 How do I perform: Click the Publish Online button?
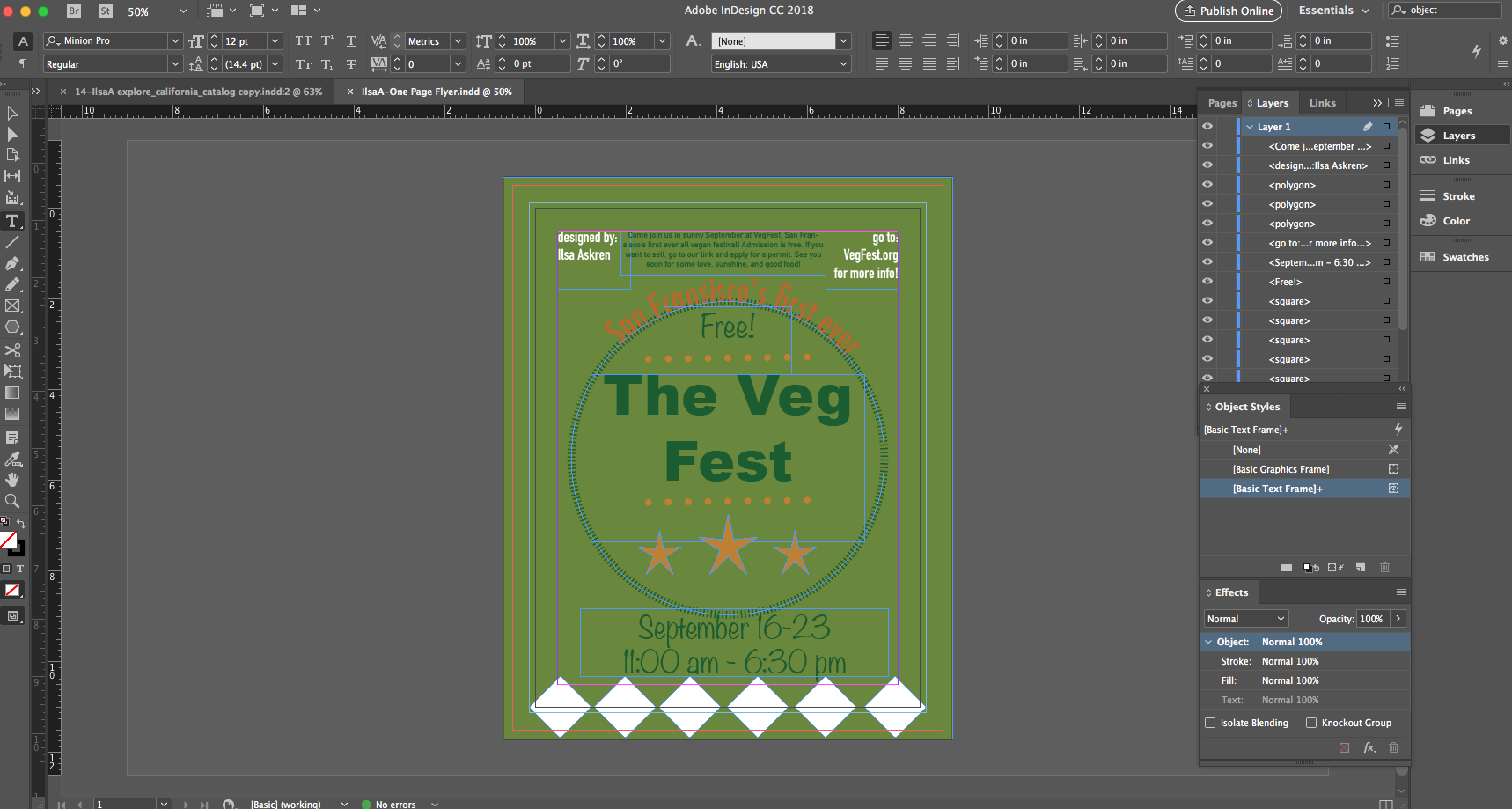(1229, 11)
